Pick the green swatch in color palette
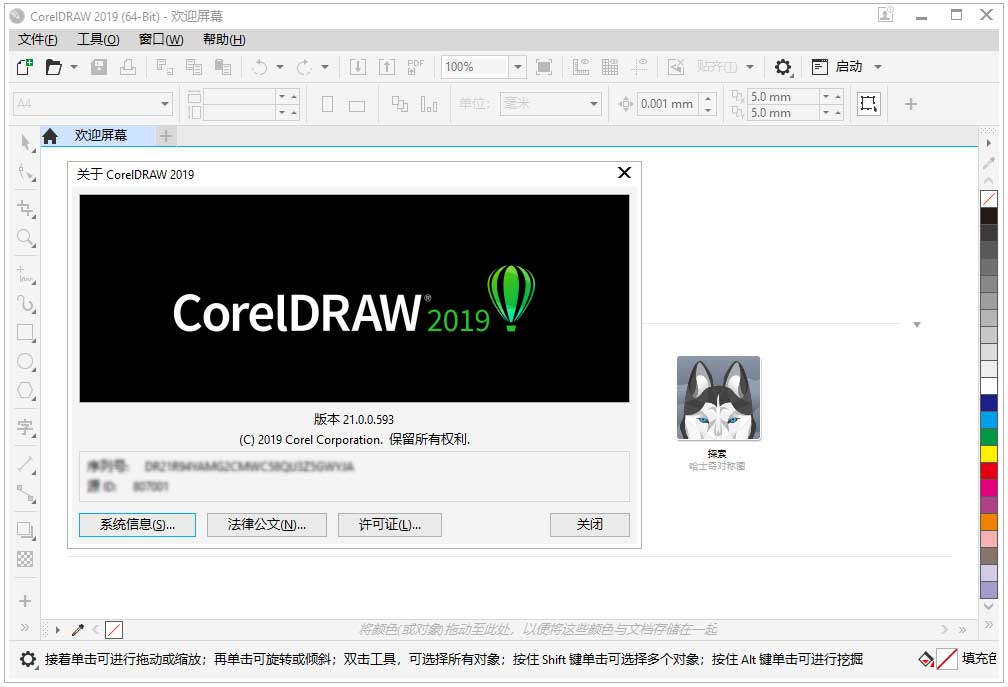Viewport: 1008px width, 687px height. 988,436
